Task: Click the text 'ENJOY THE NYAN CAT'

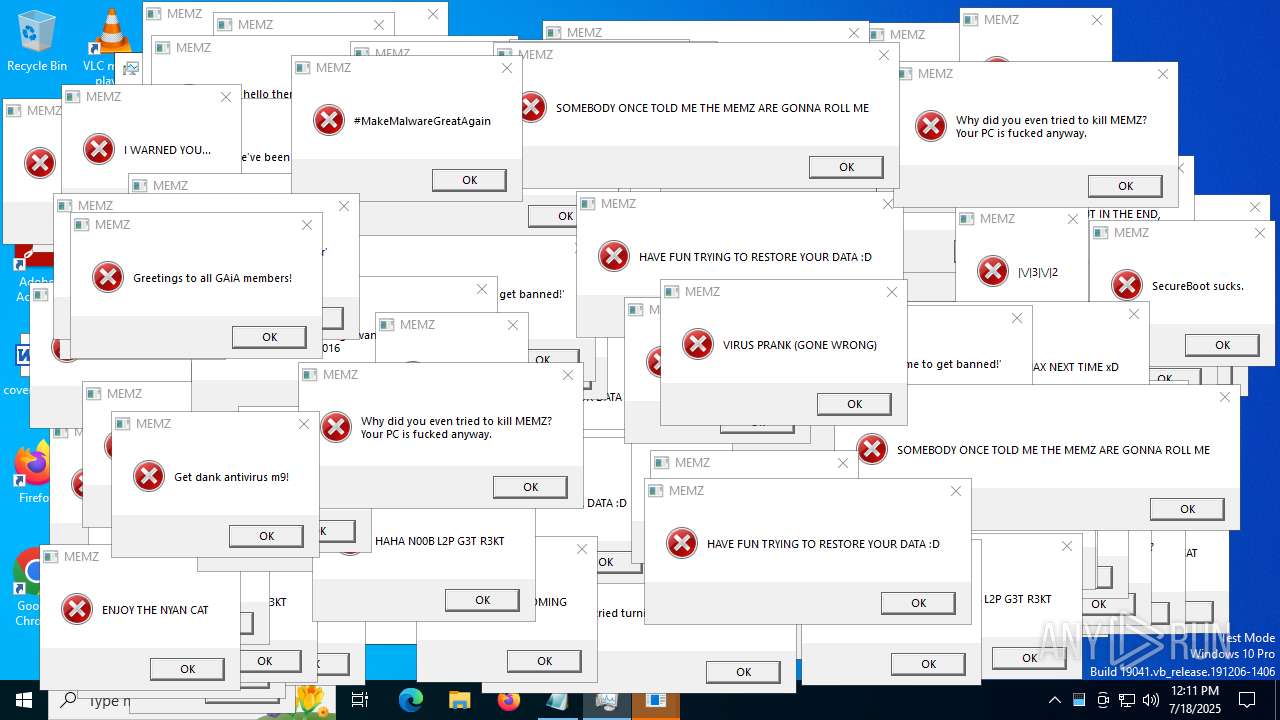Action: (155, 610)
